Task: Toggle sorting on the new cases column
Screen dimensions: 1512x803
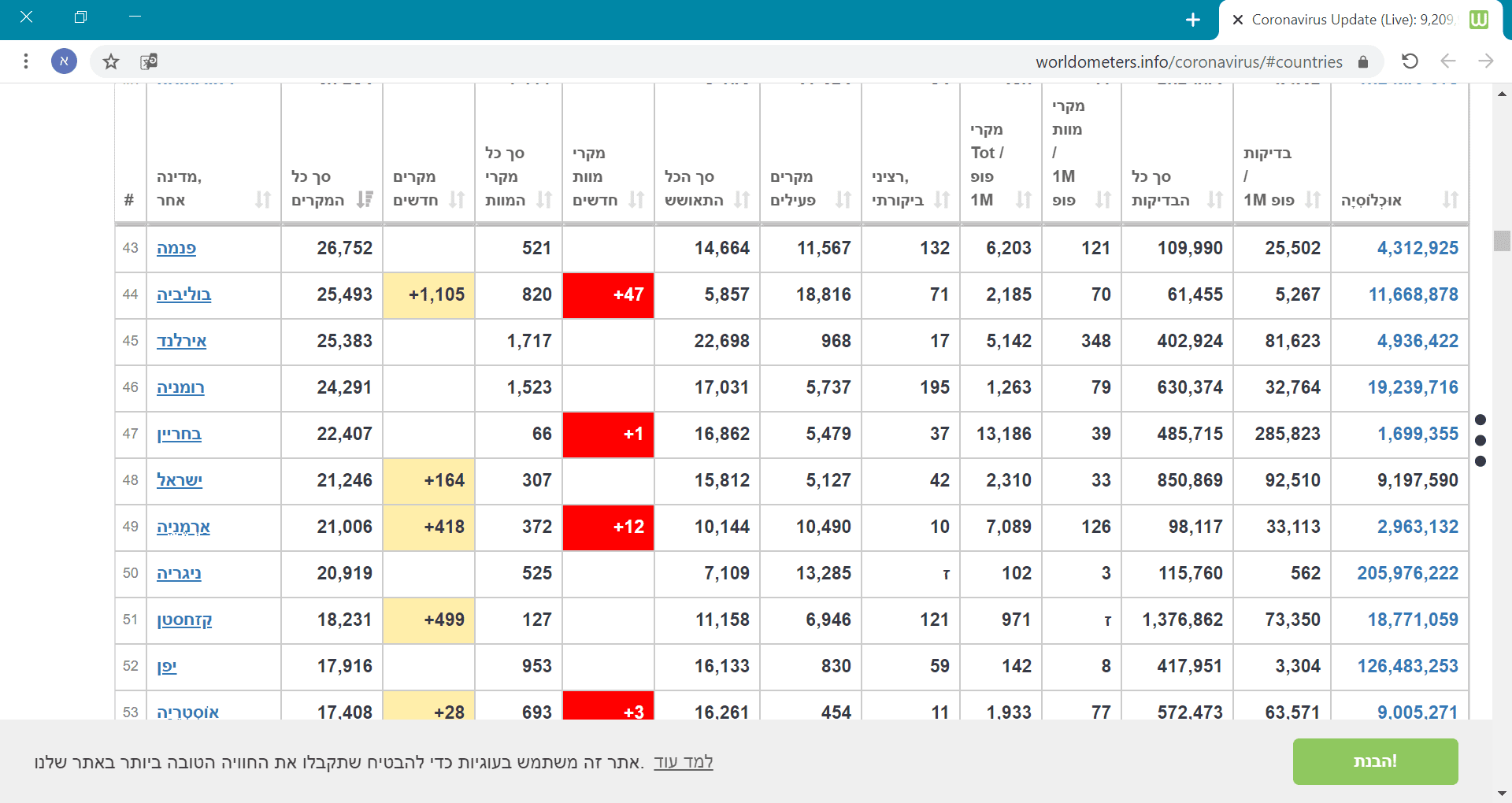Action: 455,200
